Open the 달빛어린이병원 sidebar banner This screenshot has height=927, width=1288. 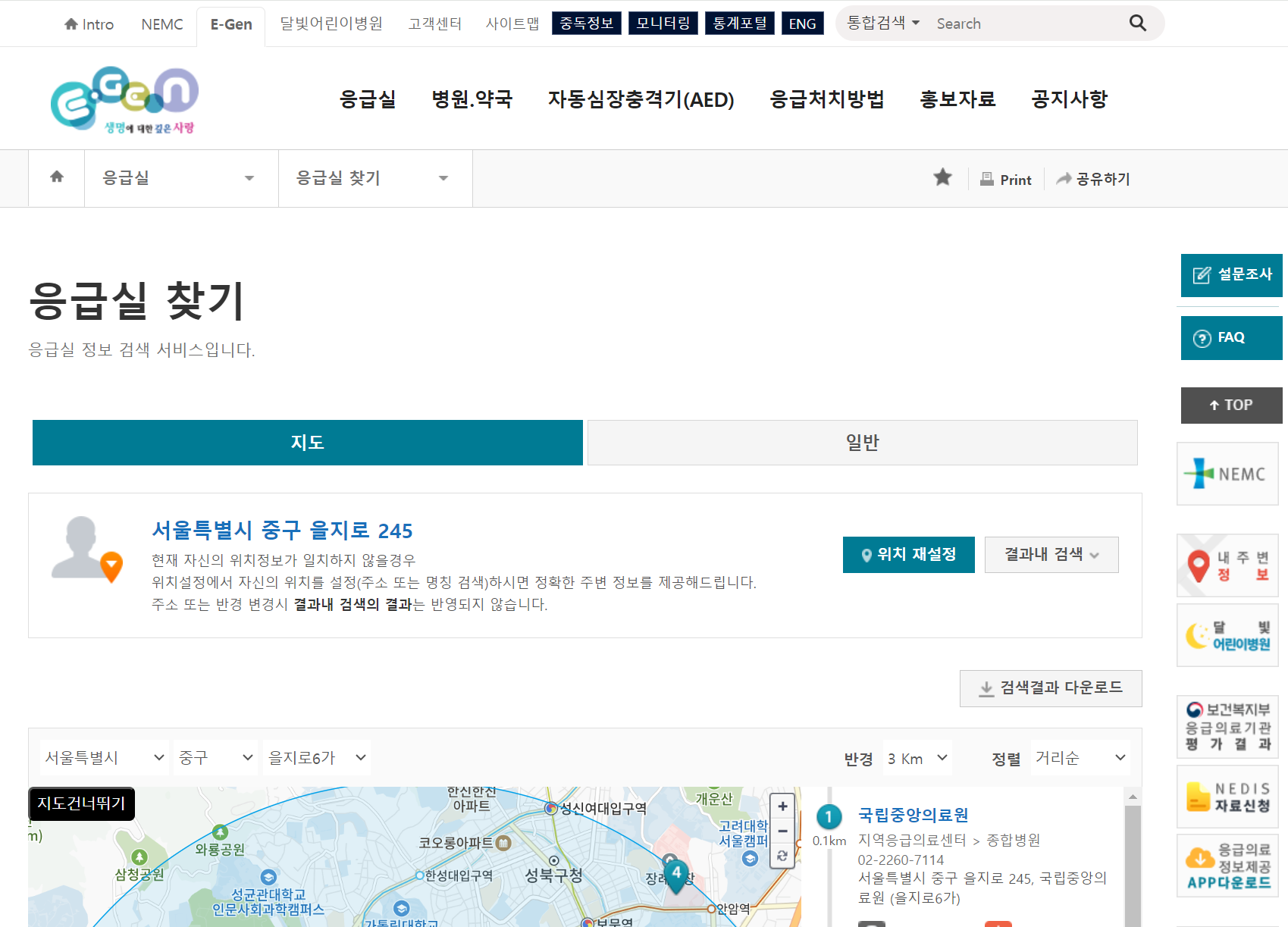pyautogui.click(x=1227, y=635)
